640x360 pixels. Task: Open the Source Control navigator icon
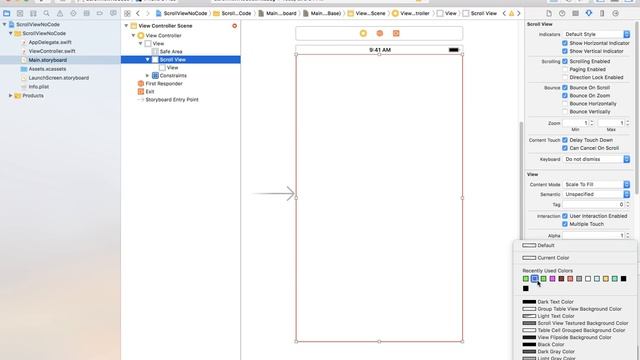click(x=20, y=13)
